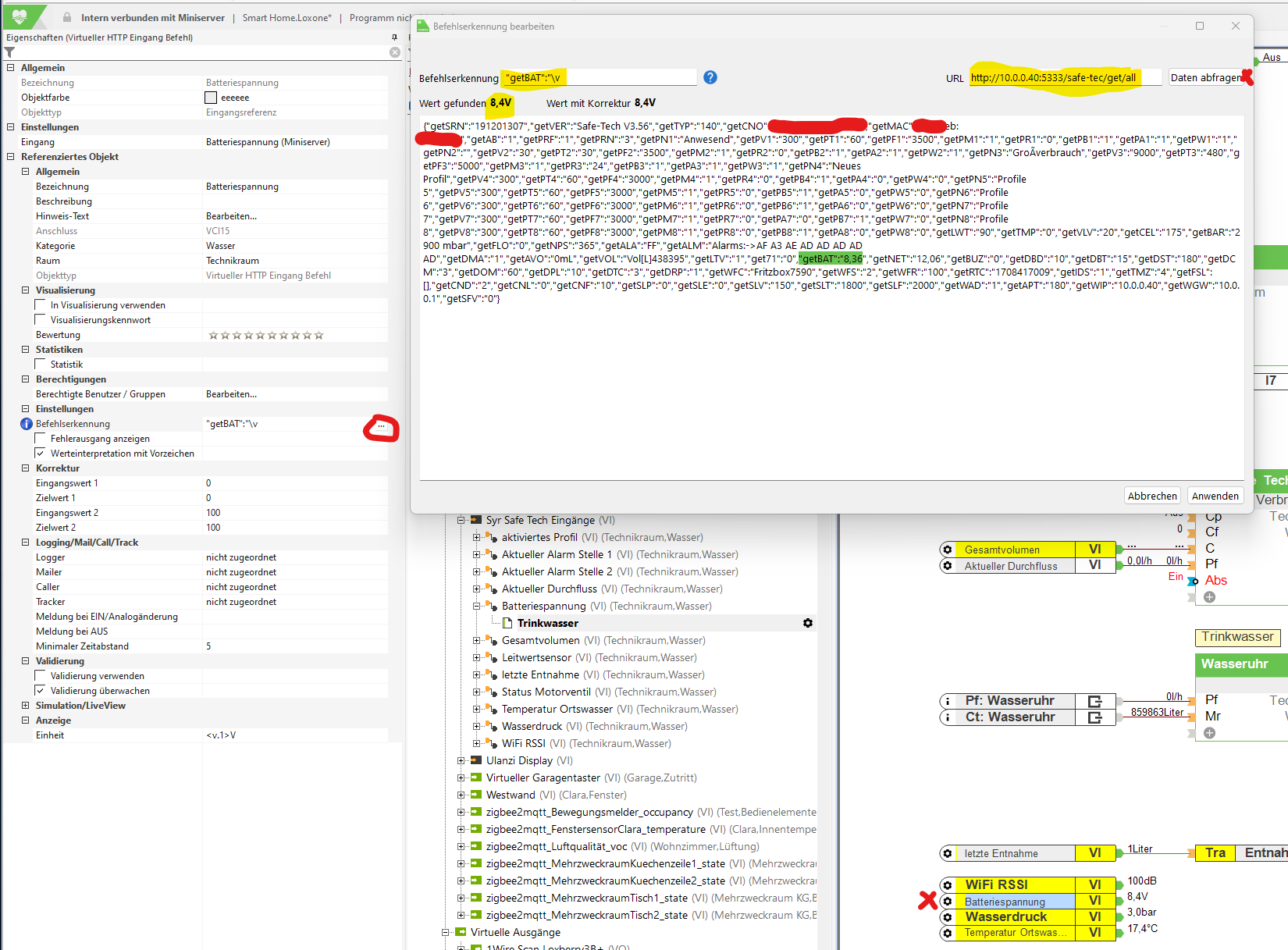Click Abbrechen to cancel dialog

(1152, 496)
